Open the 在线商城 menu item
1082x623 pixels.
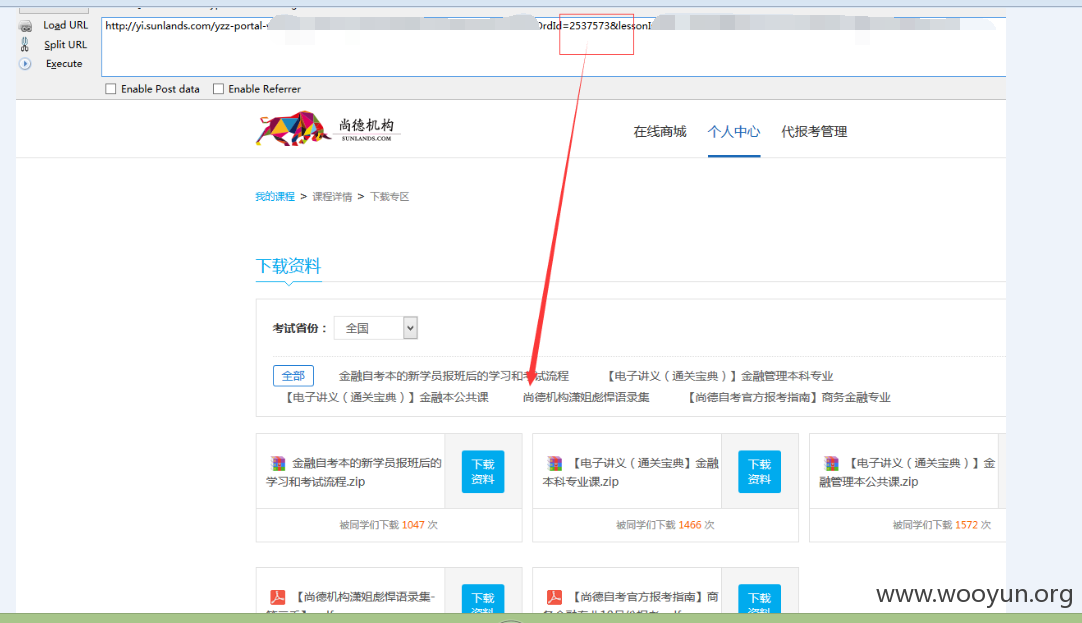click(660, 131)
